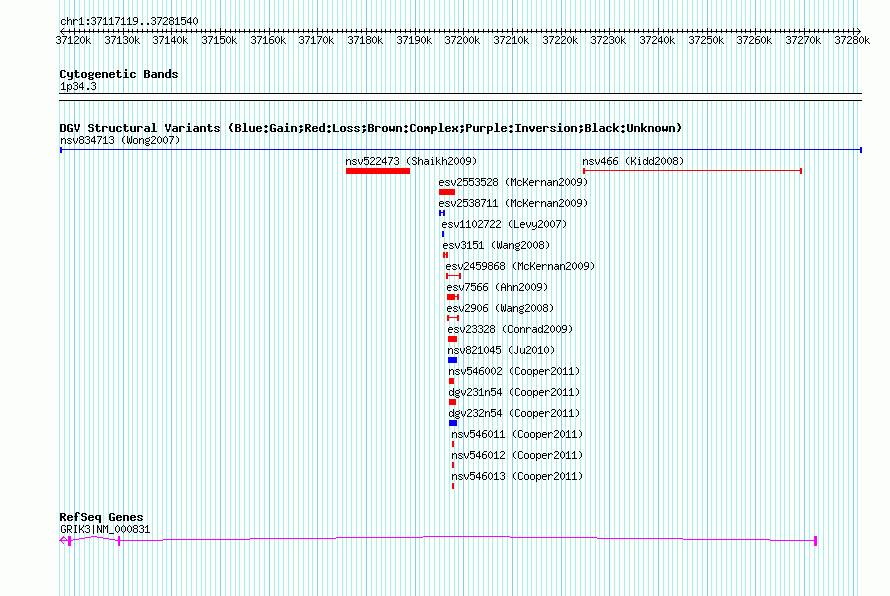The height and width of the screenshot is (596, 890).
Task: Click the esv2553528 (McKernan2009) label
Action: point(513,182)
